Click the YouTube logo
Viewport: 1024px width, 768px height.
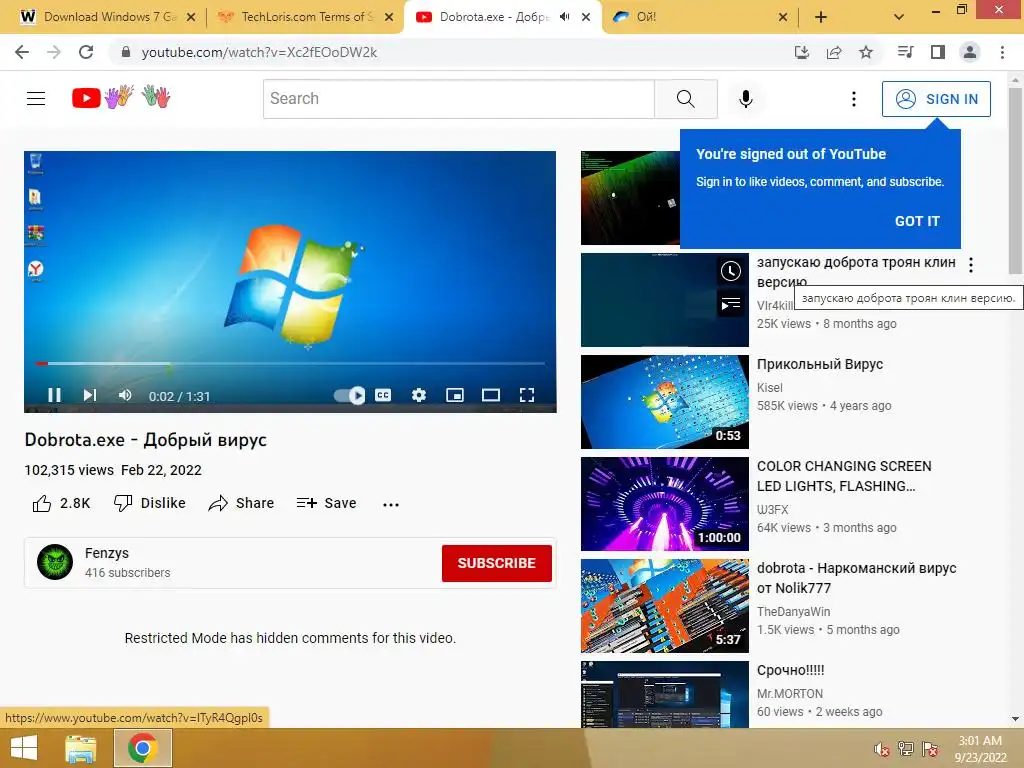[x=121, y=98]
